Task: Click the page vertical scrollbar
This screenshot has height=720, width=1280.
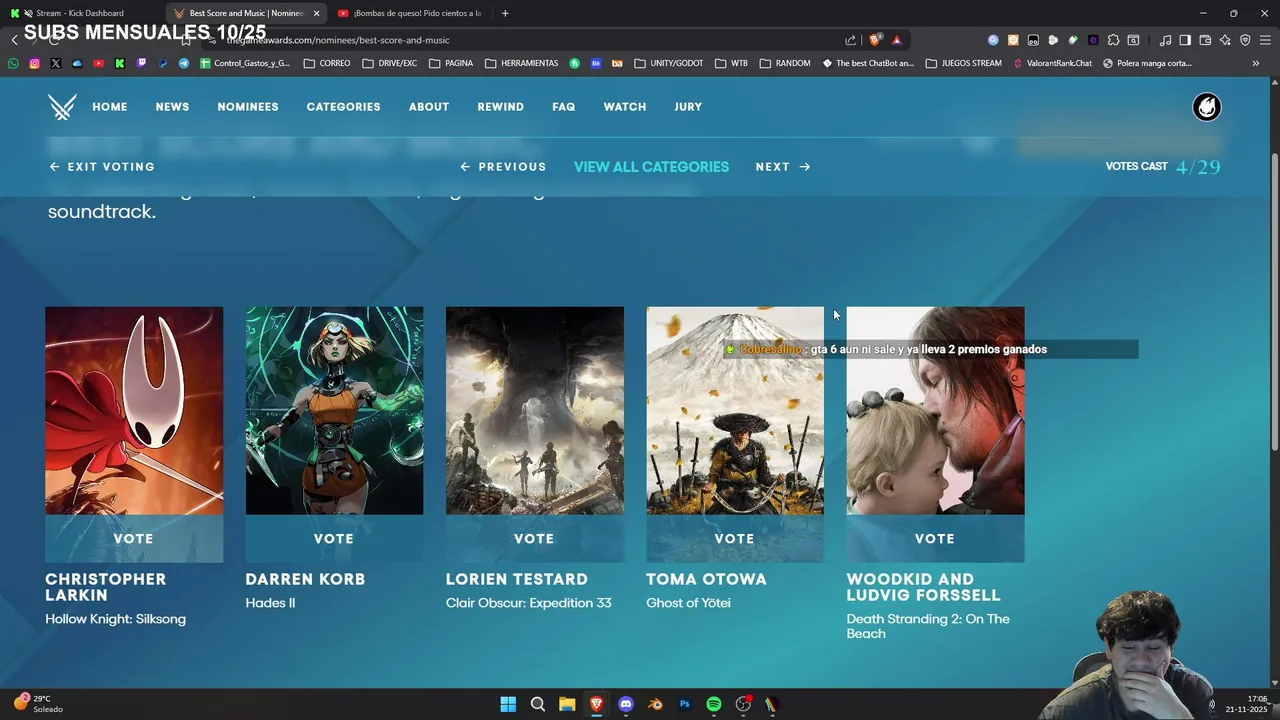Action: [x=1274, y=300]
